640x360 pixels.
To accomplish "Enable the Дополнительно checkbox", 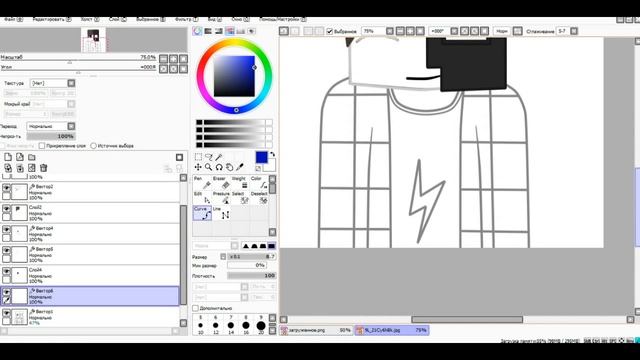I will (196, 308).
